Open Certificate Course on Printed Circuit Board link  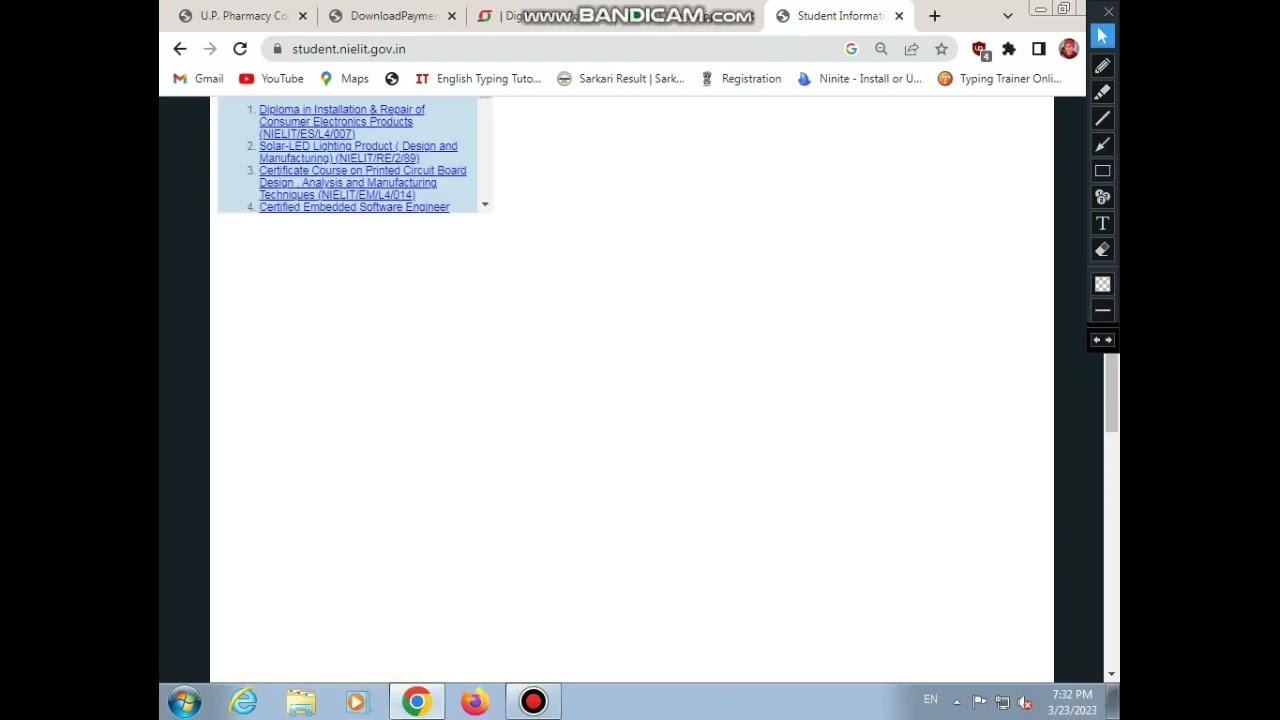point(362,183)
